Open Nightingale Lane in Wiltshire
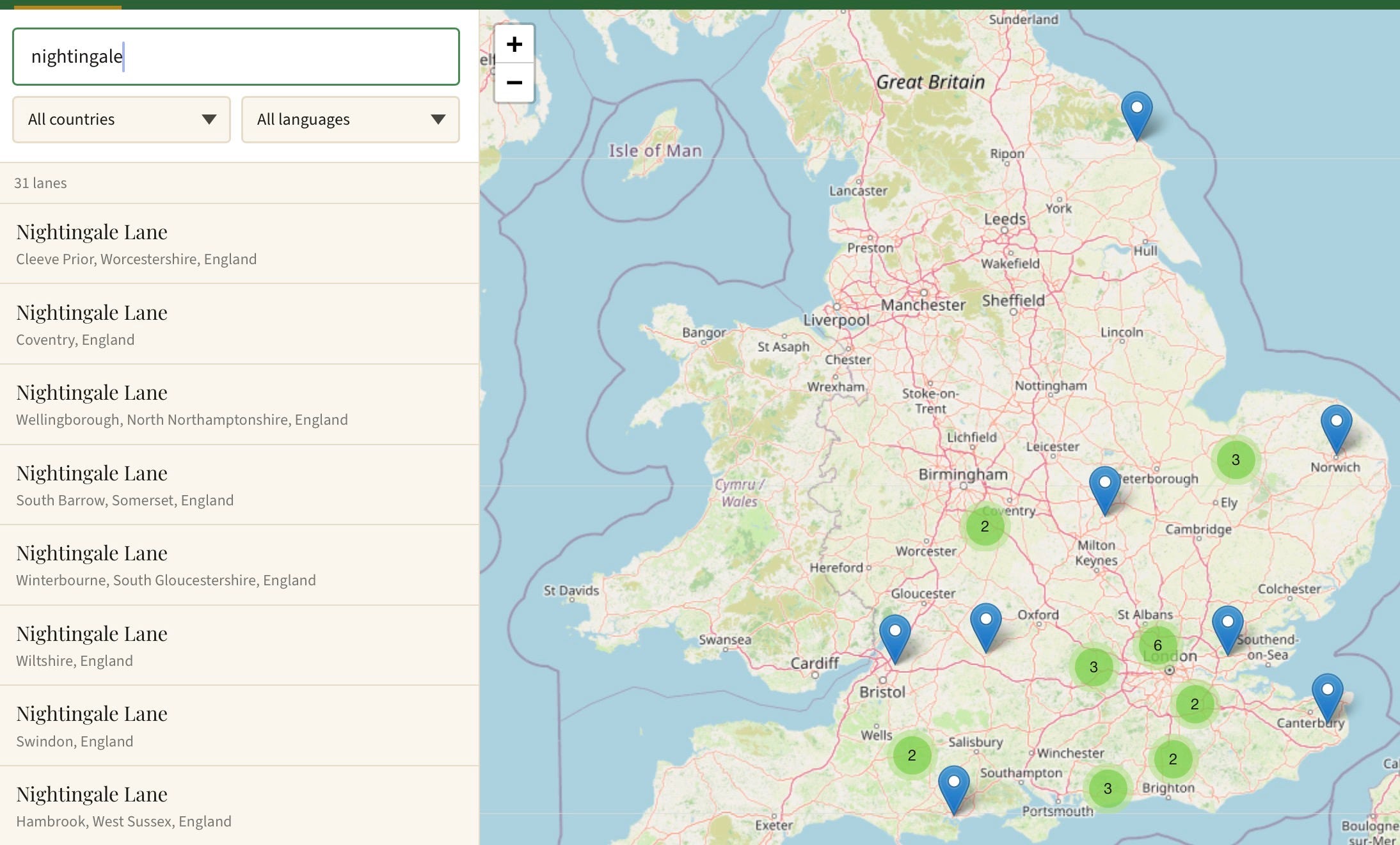This screenshot has height=845, width=1400. coord(239,645)
